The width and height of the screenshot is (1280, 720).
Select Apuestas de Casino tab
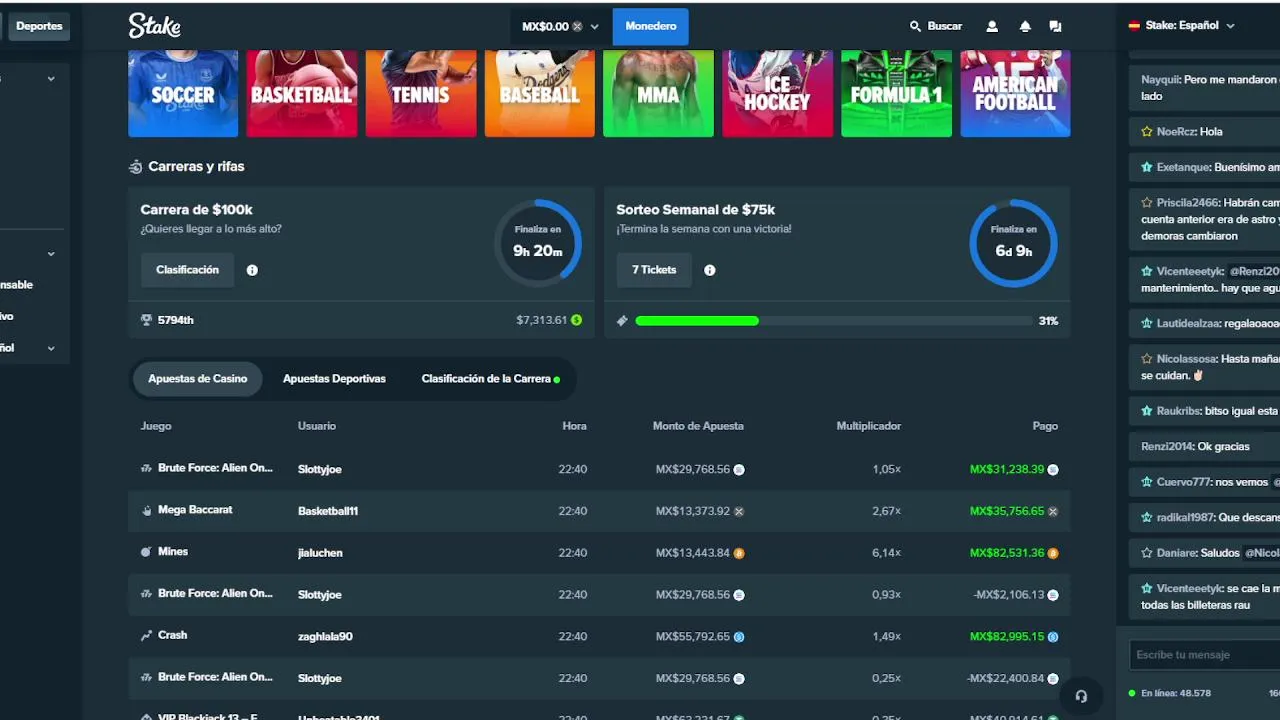click(198, 379)
